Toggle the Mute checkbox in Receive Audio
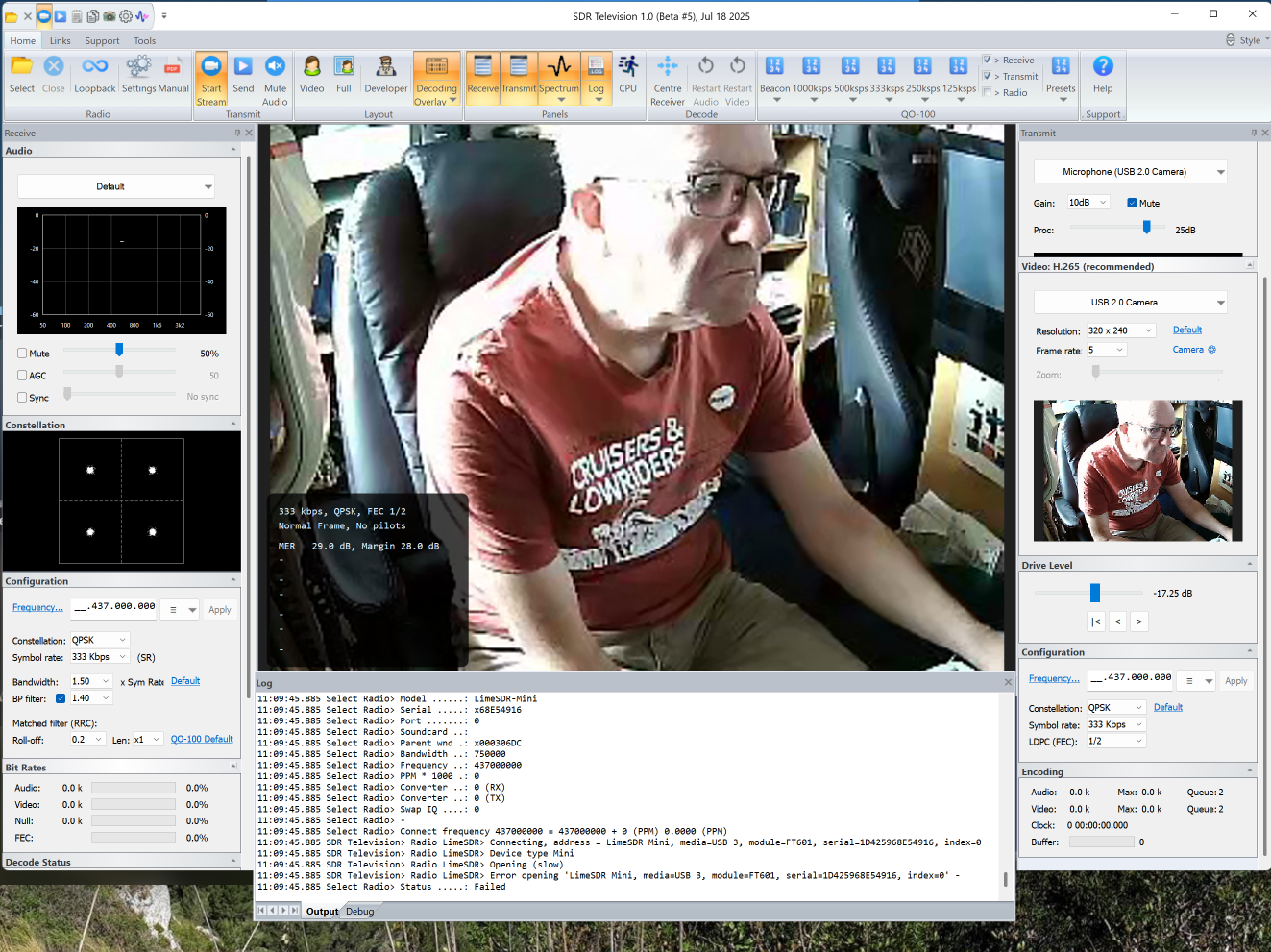Screen dimensions: 1271x952 [22, 354]
